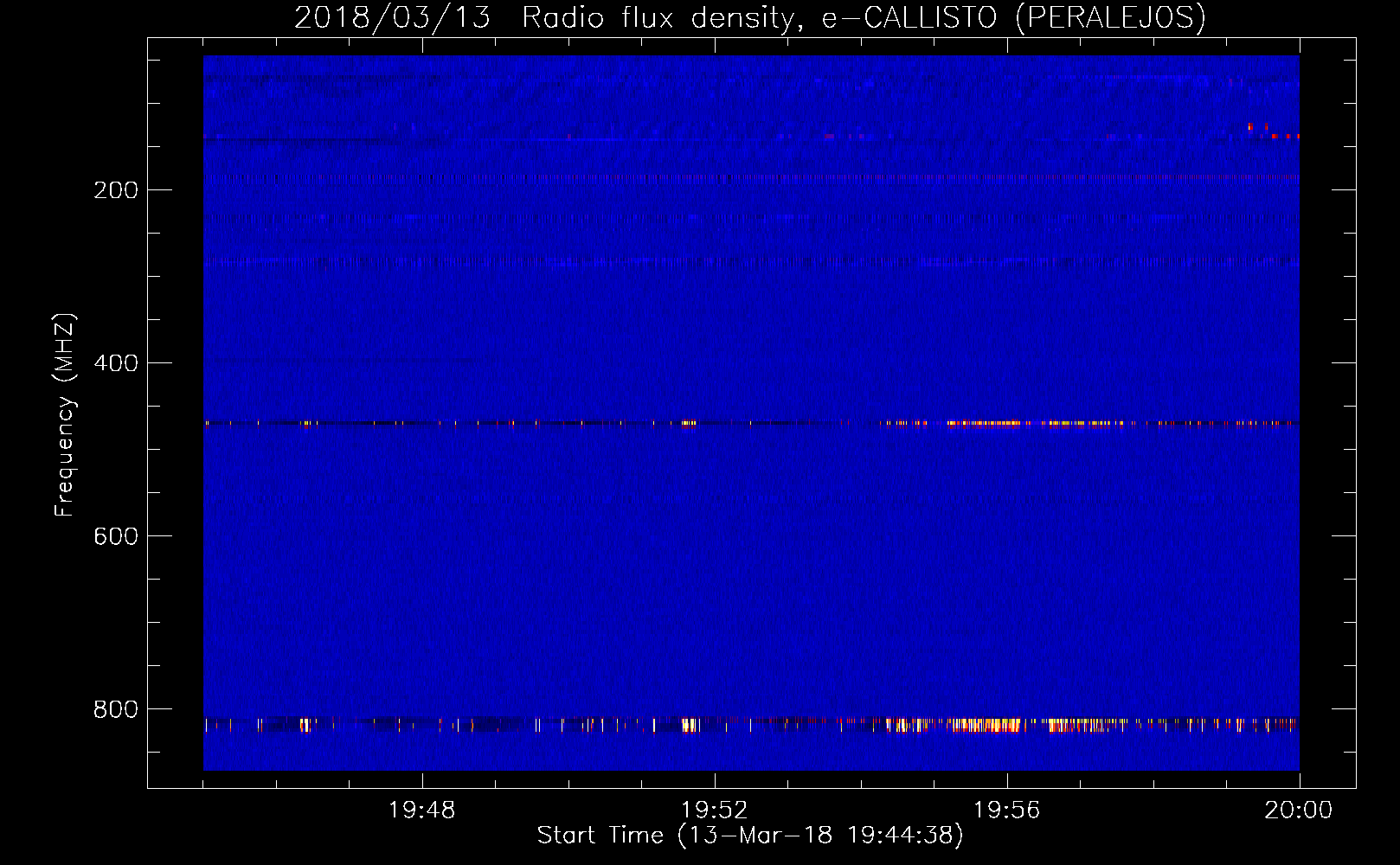This screenshot has height=865, width=1400.
Task: Click the 800 frequency tick label
Action: pos(116,709)
